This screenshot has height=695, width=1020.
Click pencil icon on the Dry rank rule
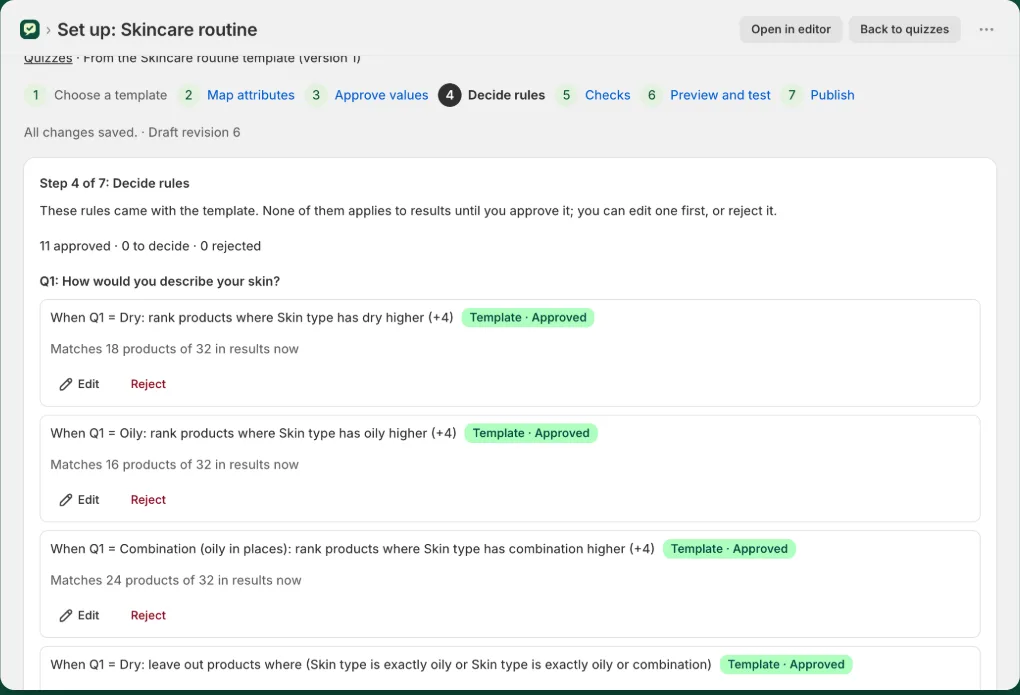click(x=66, y=384)
